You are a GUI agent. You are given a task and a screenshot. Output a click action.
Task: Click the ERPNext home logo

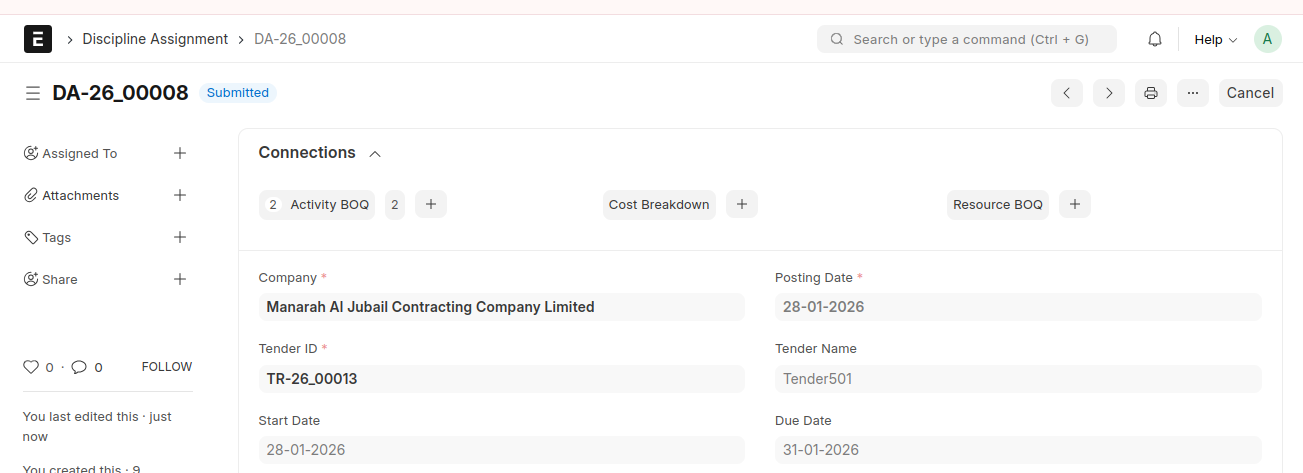(38, 39)
